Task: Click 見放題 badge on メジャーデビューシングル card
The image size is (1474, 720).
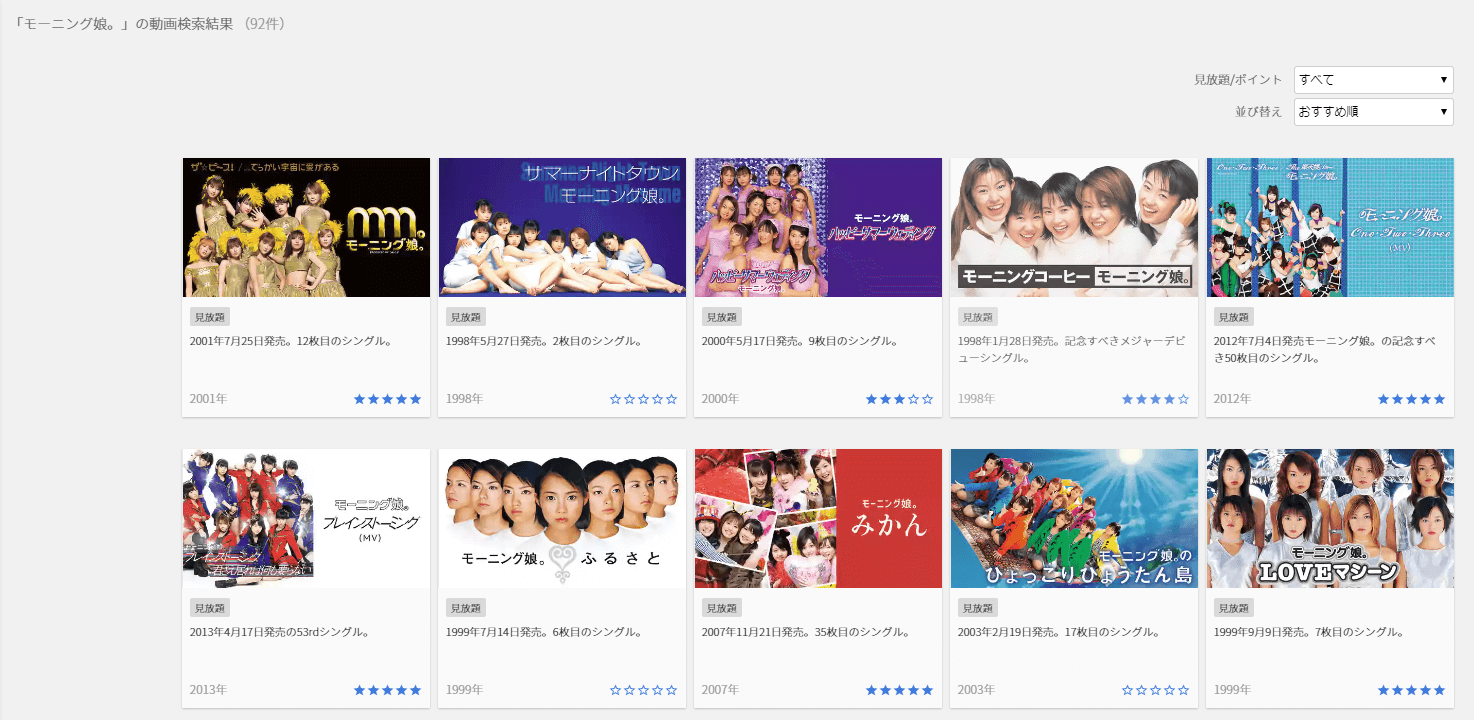Action: (x=978, y=317)
